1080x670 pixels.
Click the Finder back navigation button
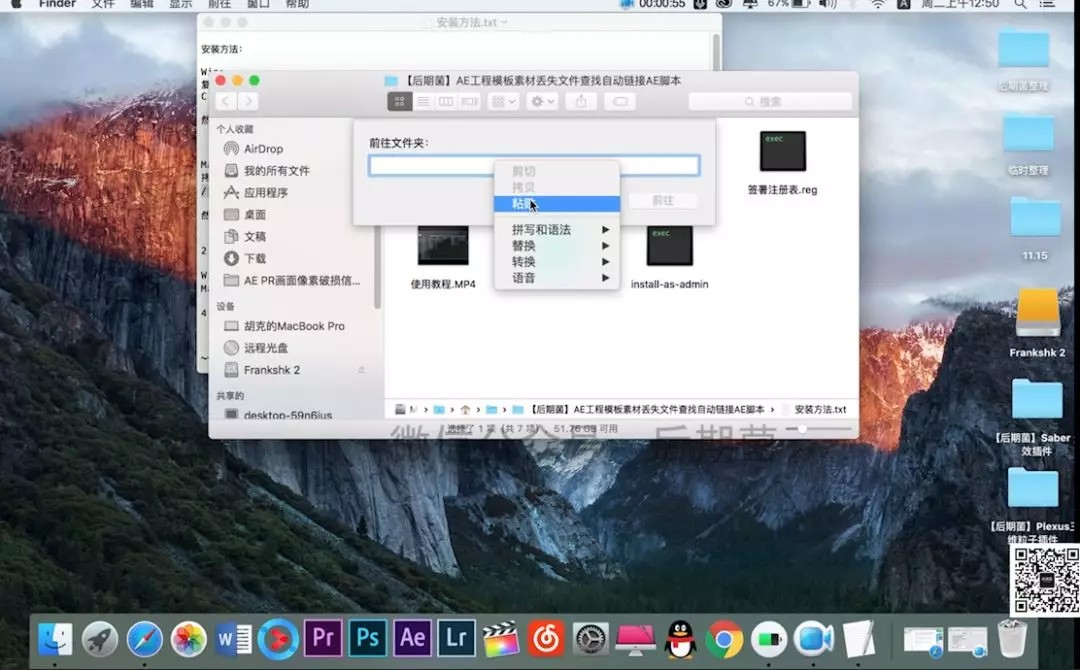pos(226,101)
